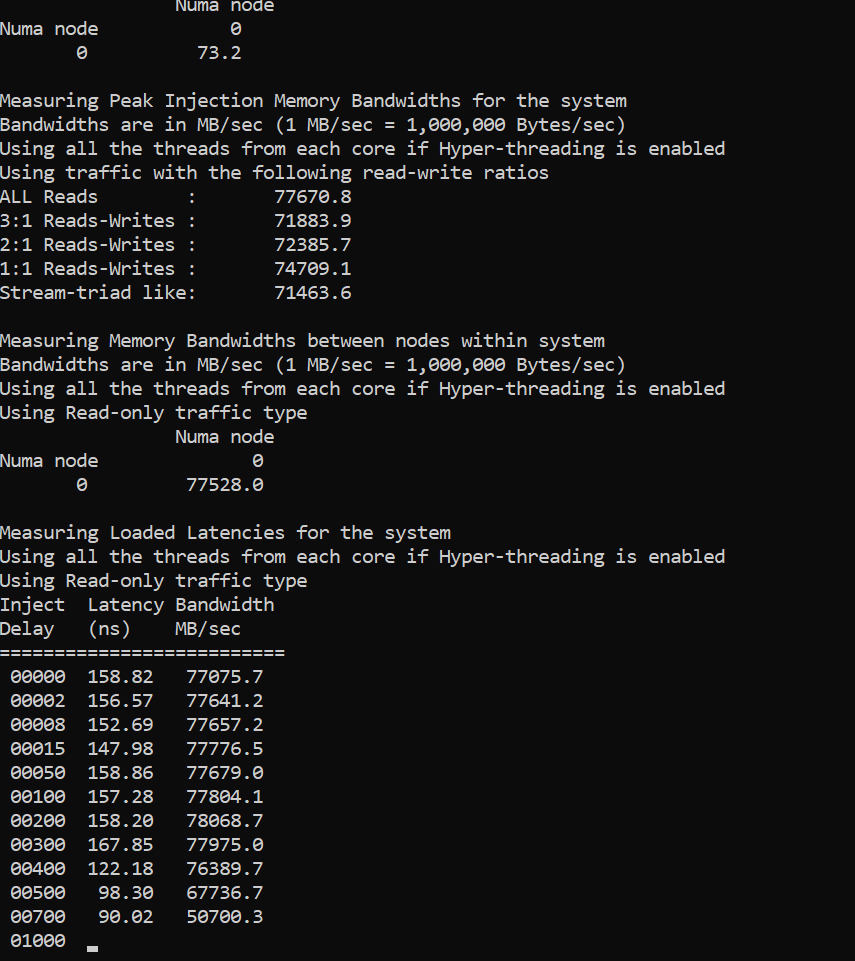Image resolution: width=855 pixels, height=961 pixels.
Task: Click the latency value 167.85
Action: pyautogui.click(x=120, y=845)
